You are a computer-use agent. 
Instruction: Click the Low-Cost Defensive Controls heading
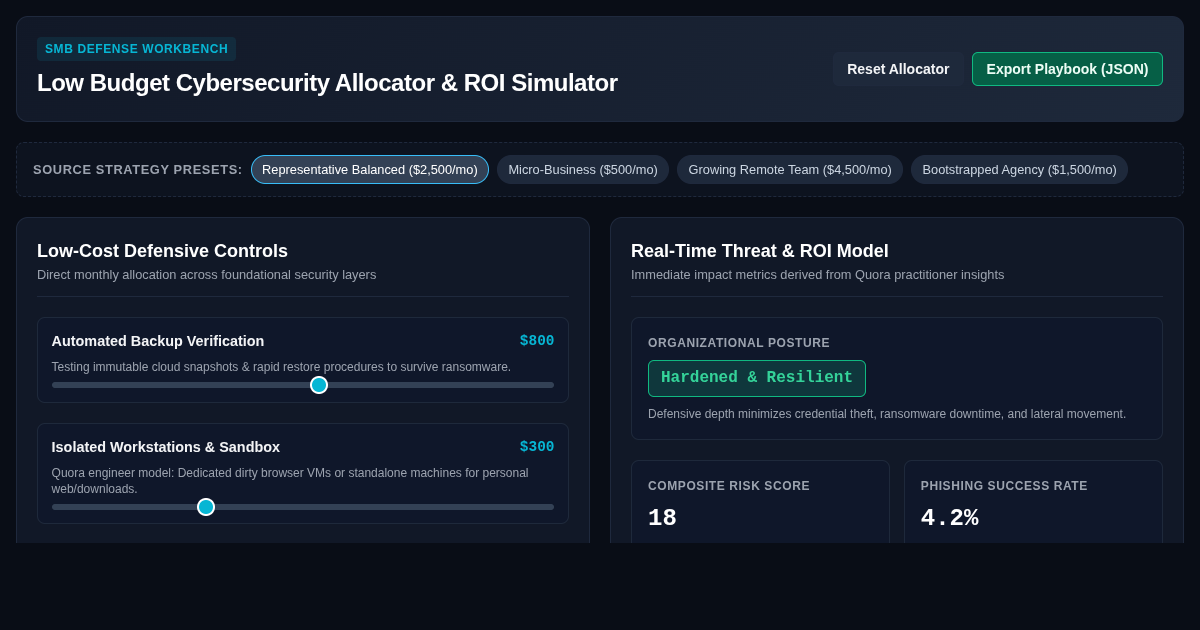coord(162,251)
